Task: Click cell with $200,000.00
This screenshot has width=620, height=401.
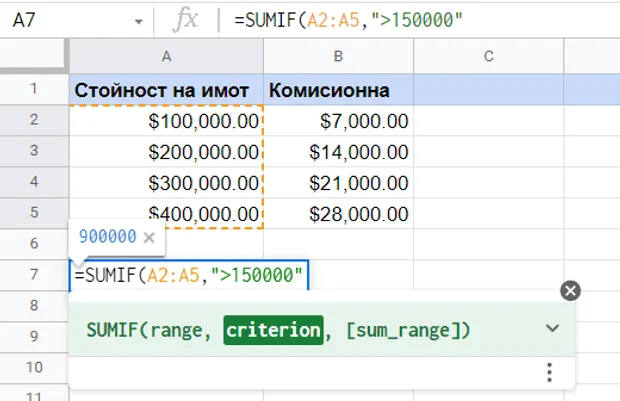Action: [166, 151]
